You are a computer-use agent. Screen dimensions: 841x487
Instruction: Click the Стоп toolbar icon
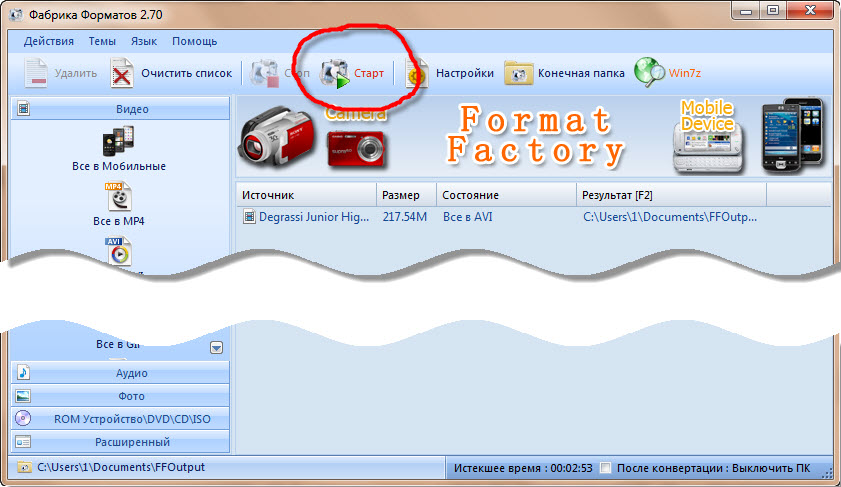(265, 73)
